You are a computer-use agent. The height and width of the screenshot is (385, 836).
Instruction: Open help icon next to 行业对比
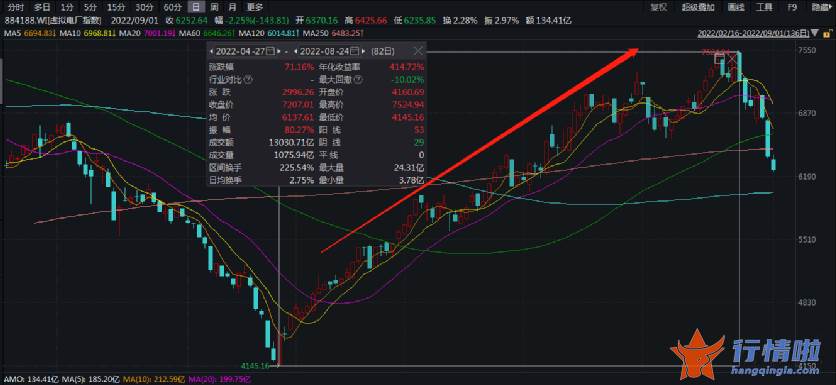[248, 80]
